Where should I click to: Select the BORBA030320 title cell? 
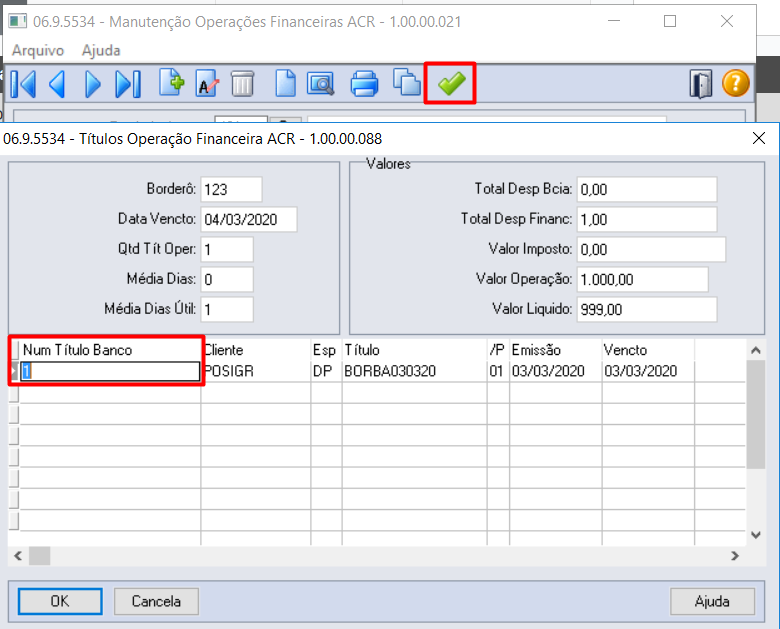tap(414, 371)
